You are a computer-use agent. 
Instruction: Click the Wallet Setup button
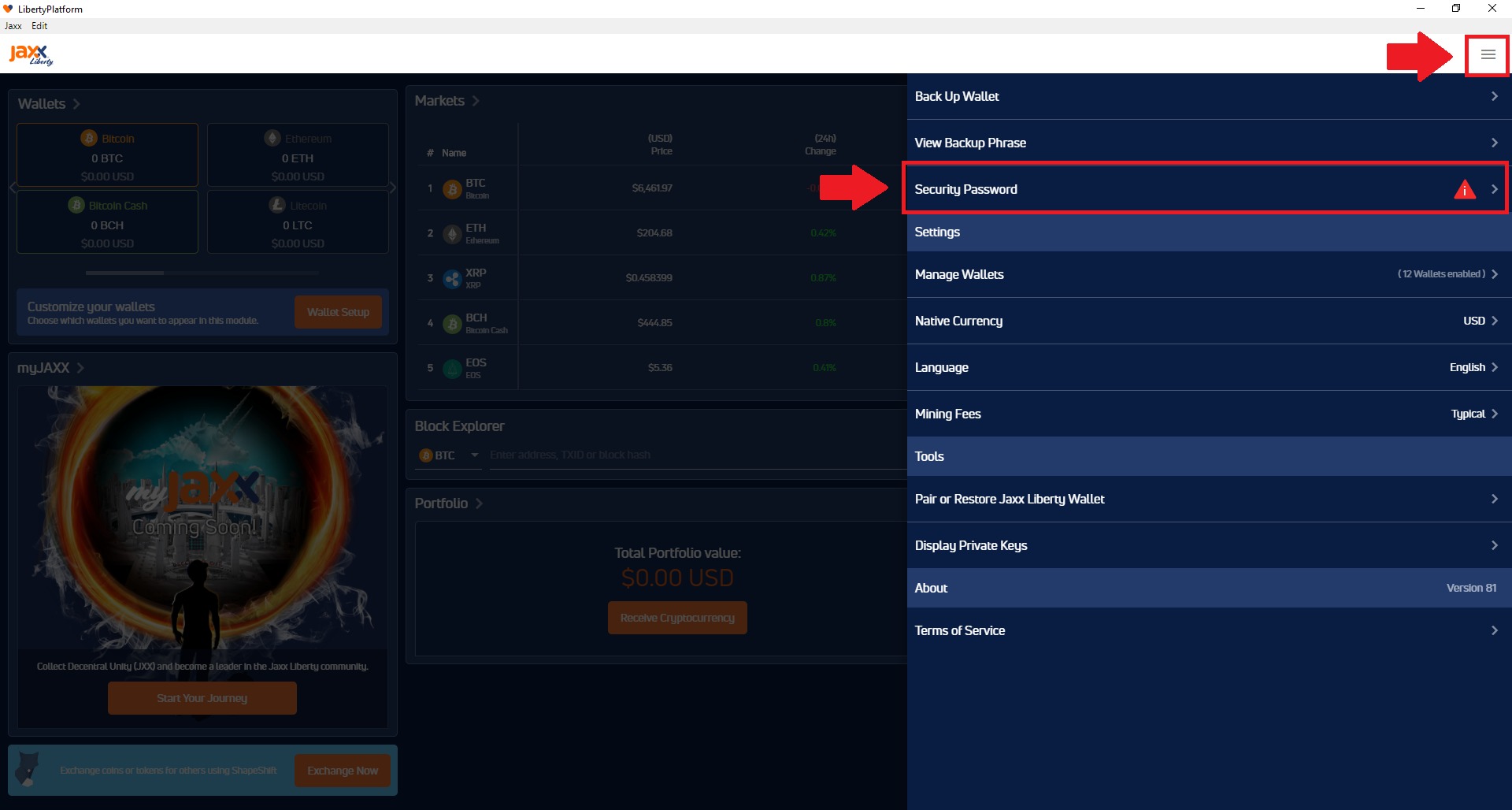[x=338, y=312]
